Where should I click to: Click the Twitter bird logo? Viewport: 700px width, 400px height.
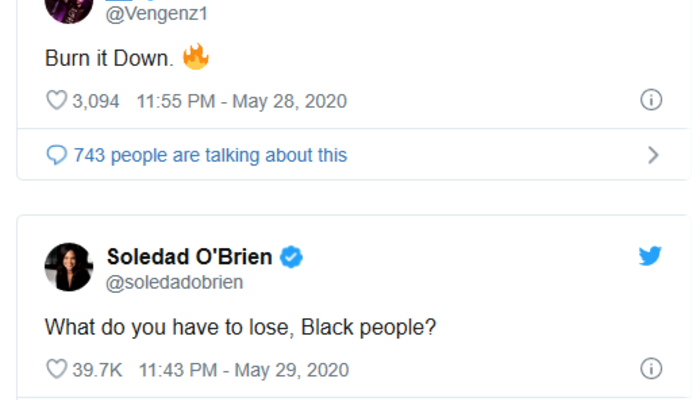point(650,257)
